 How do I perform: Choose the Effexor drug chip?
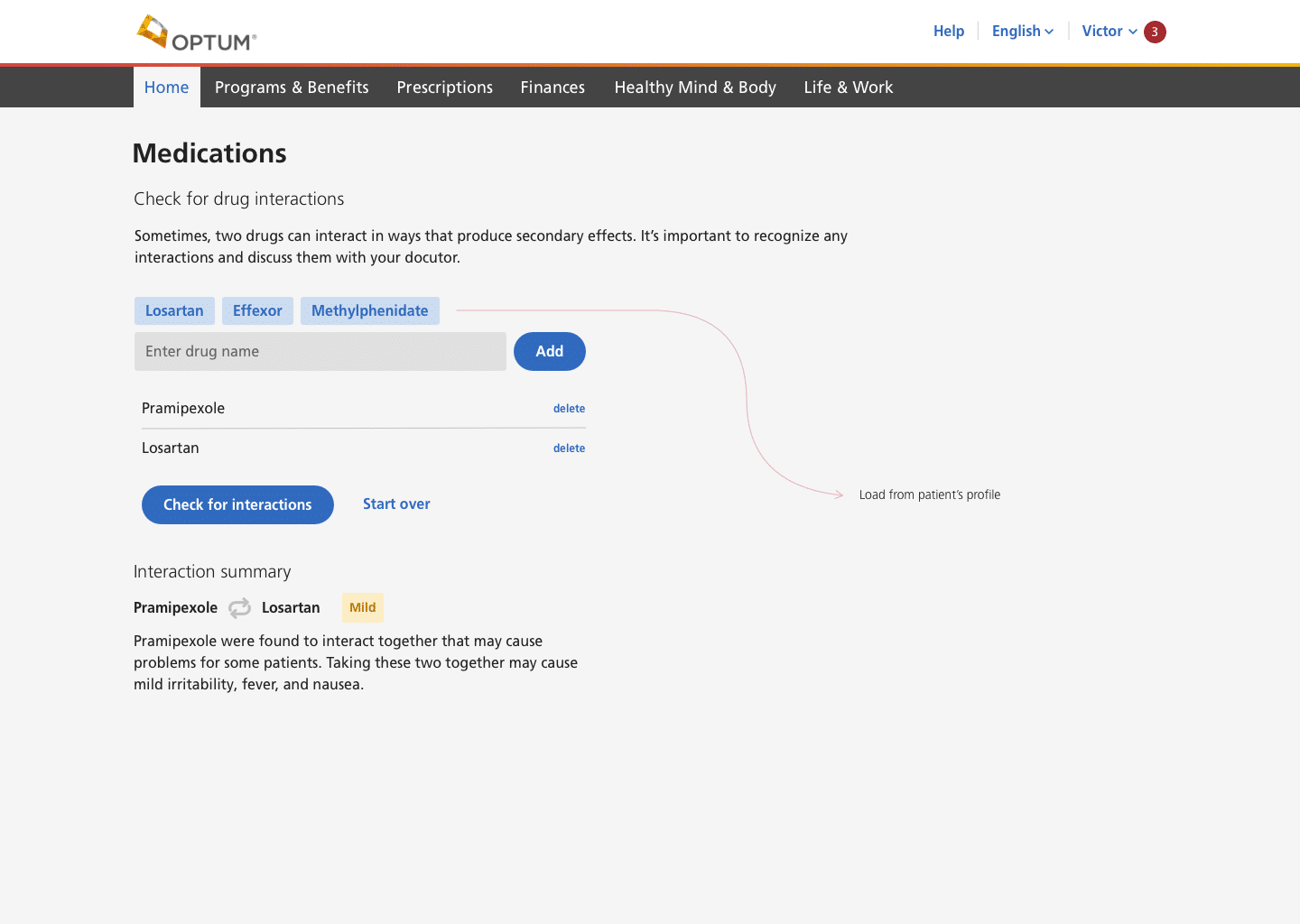257,311
